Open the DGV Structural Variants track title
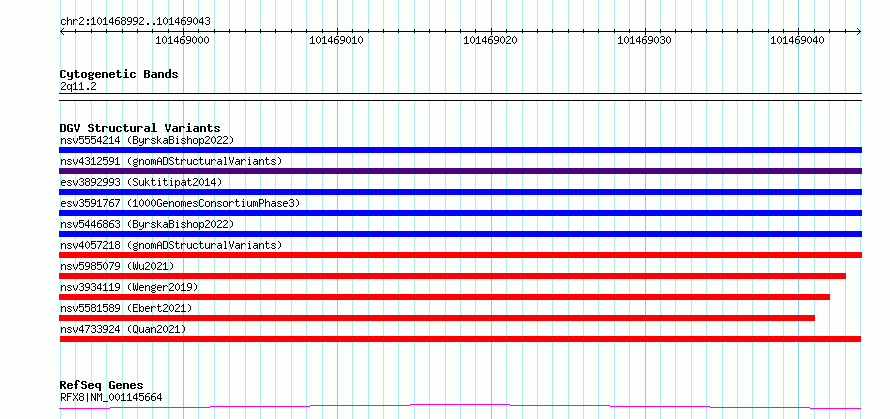The height and width of the screenshot is (419, 890). click(140, 128)
